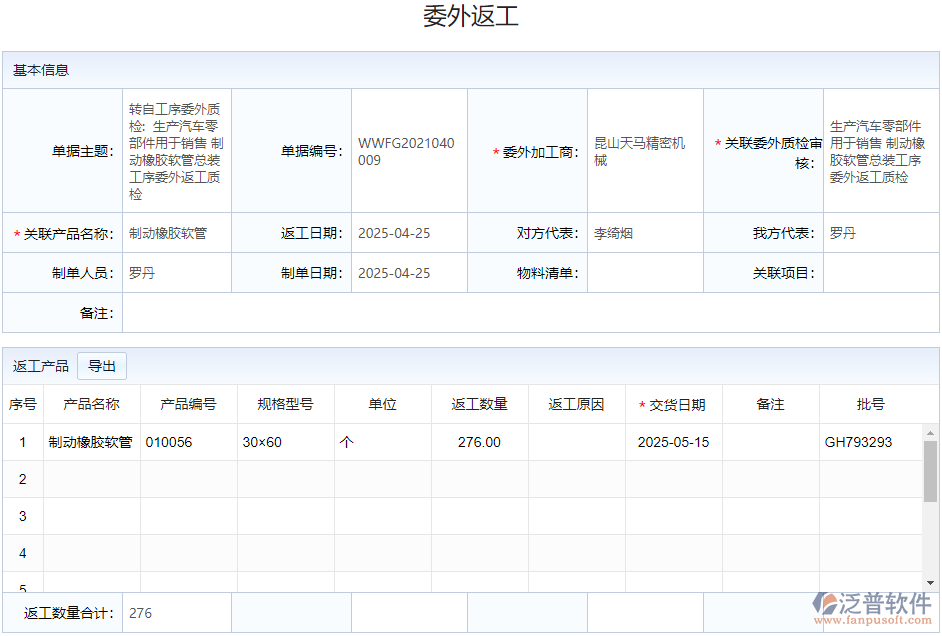
Task: Click the 产品名称 column header
Action: (91, 404)
